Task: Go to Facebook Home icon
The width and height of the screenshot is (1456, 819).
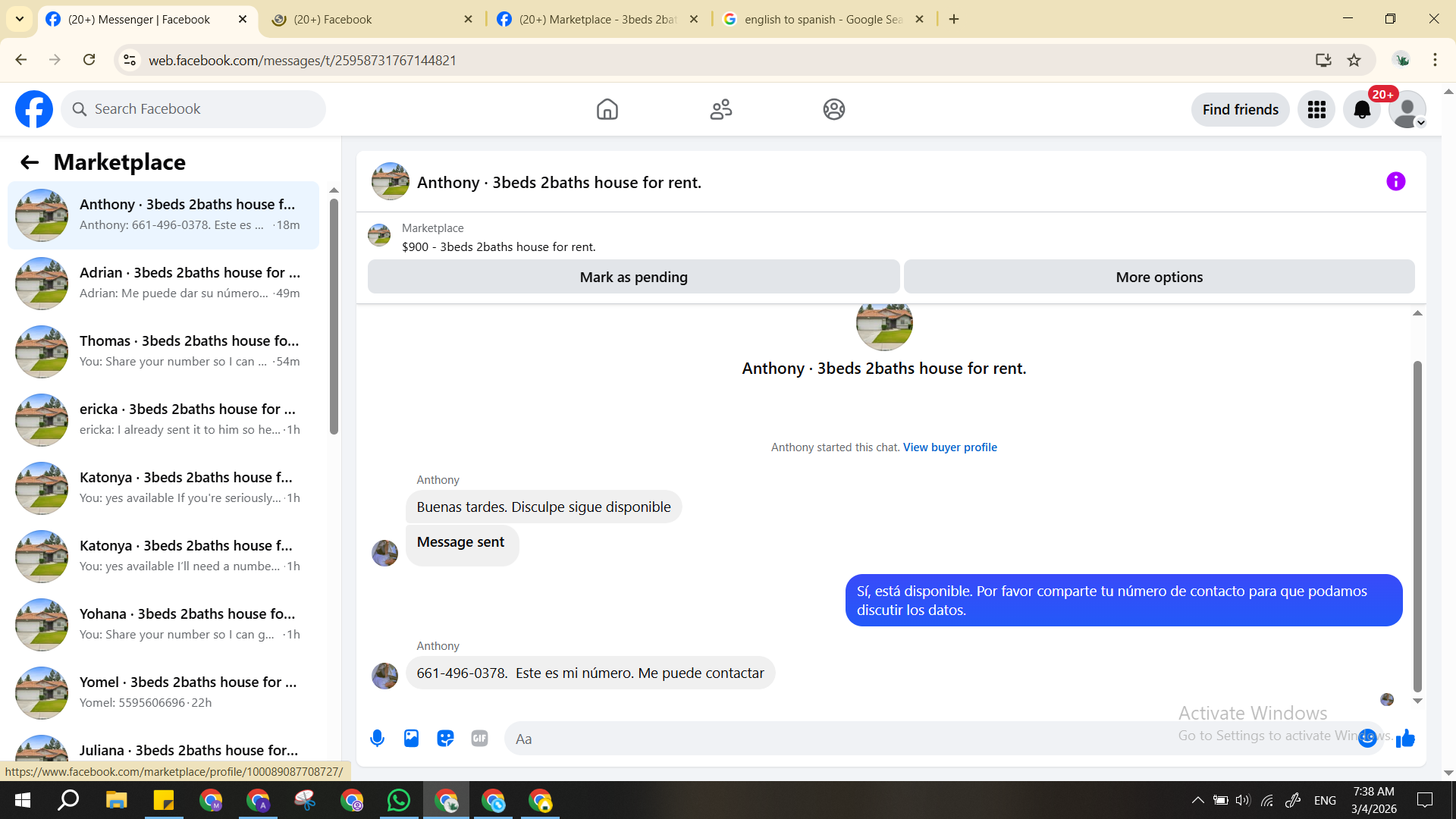Action: coord(607,109)
